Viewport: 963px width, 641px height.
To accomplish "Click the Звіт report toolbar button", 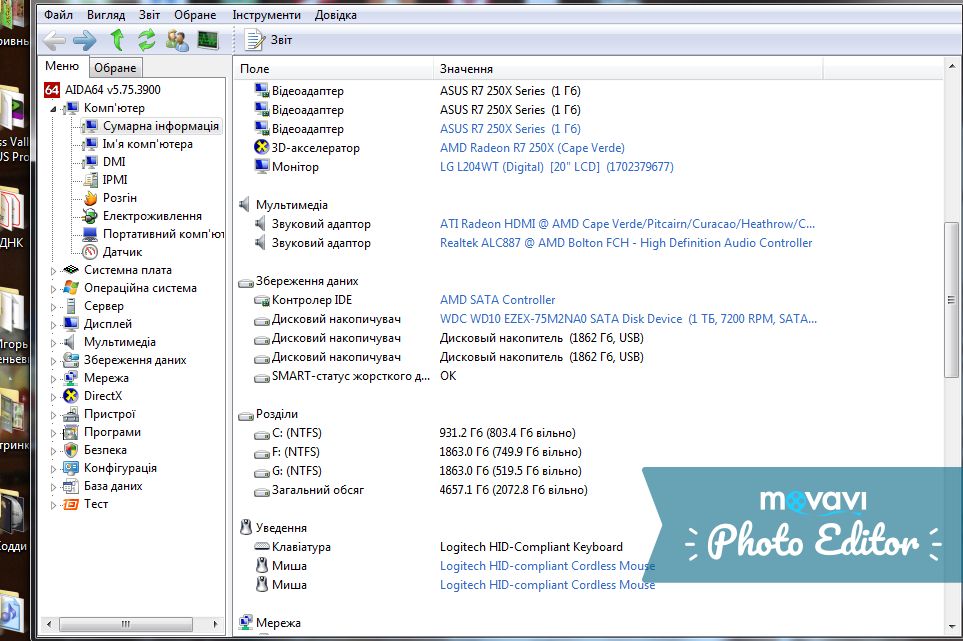I will coord(269,40).
